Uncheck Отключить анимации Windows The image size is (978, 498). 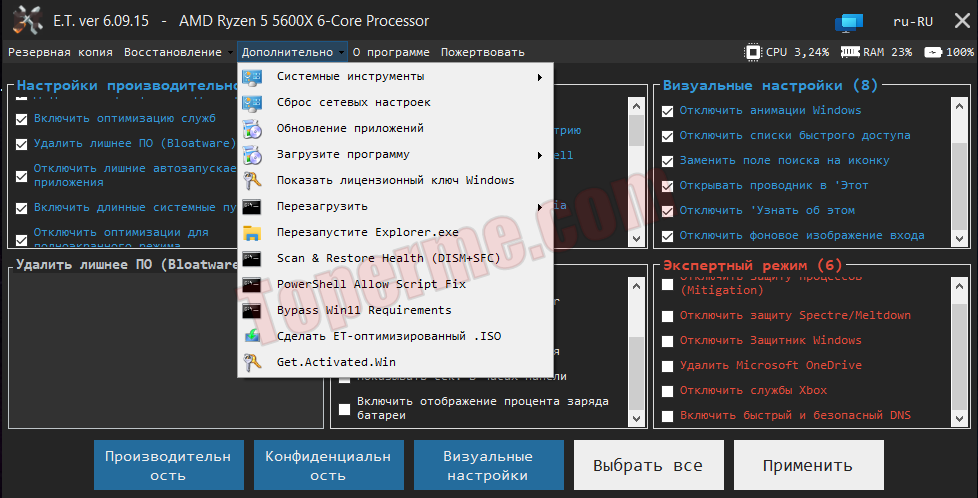[x=667, y=111]
